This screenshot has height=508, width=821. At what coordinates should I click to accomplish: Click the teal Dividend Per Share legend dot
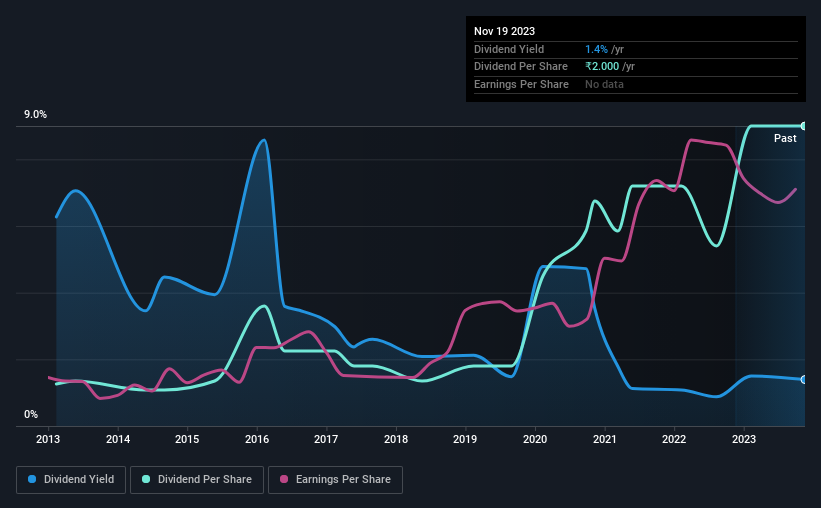[x=146, y=479]
